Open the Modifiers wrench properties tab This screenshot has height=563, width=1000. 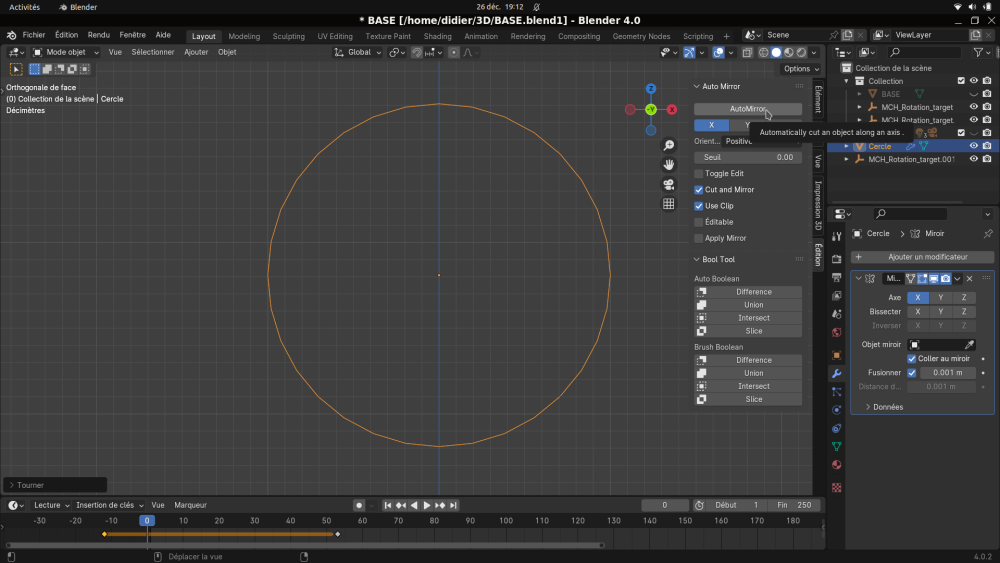pyautogui.click(x=837, y=374)
